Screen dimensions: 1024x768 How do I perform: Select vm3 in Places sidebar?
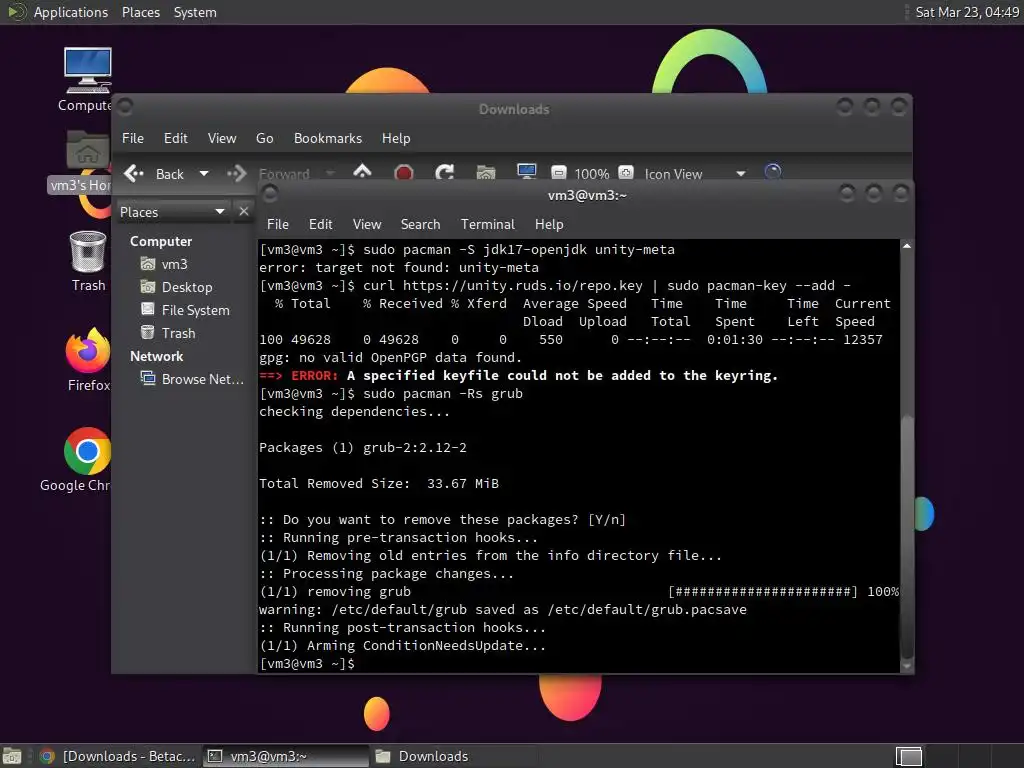(174, 264)
